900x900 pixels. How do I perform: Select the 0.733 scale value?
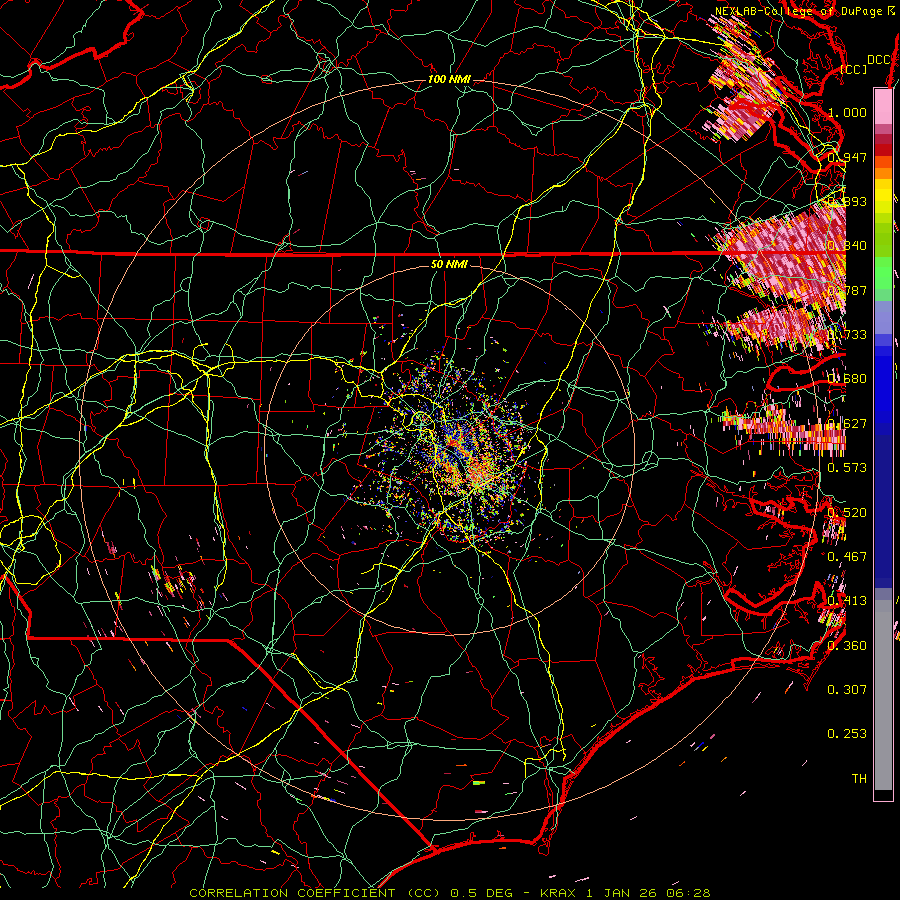click(847, 335)
